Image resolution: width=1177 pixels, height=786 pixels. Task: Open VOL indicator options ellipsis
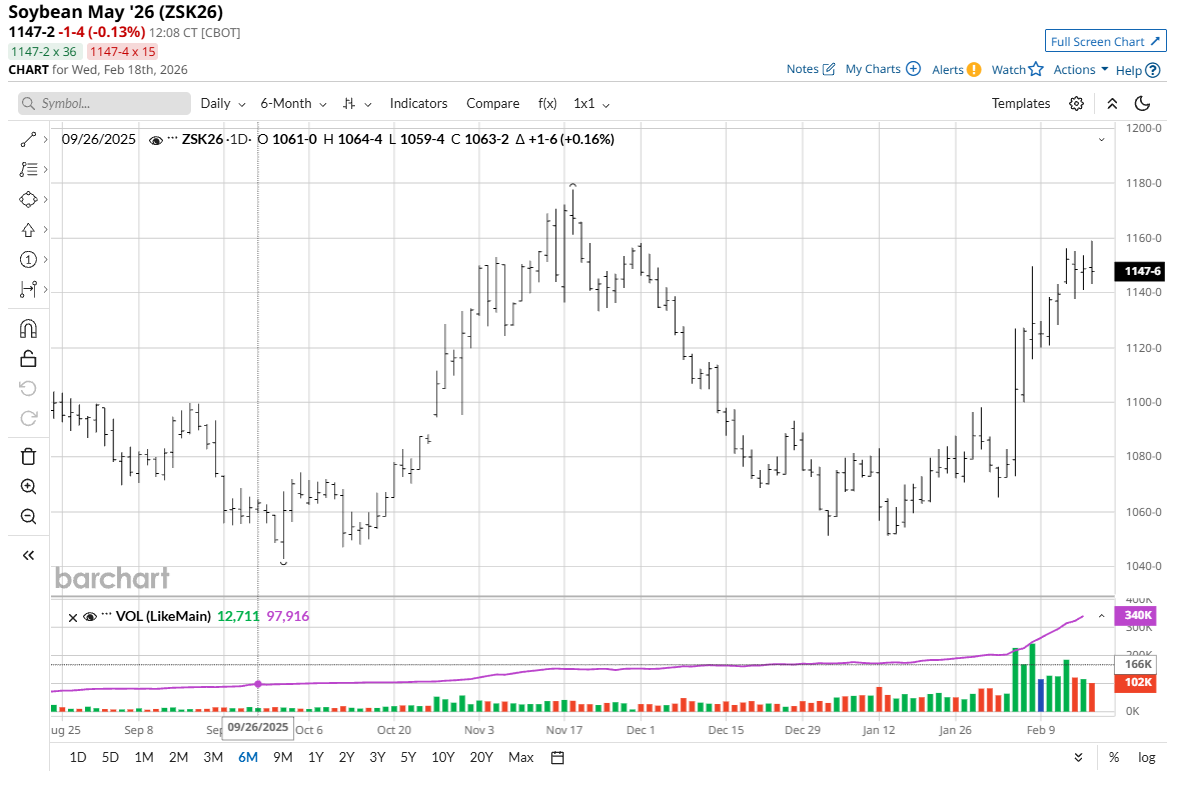pyautogui.click(x=107, y=616)
